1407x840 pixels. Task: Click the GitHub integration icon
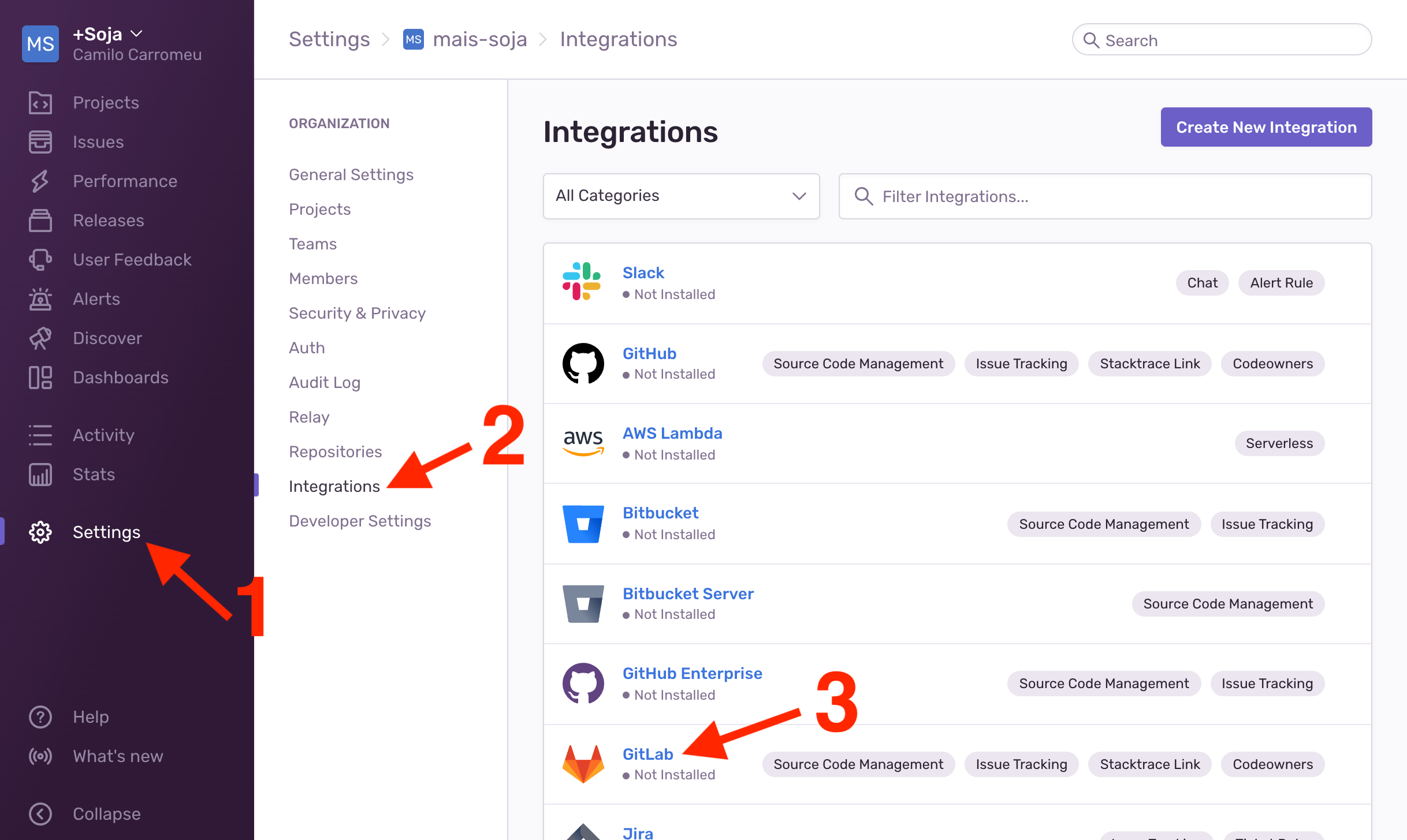click(x=582, y=363)
